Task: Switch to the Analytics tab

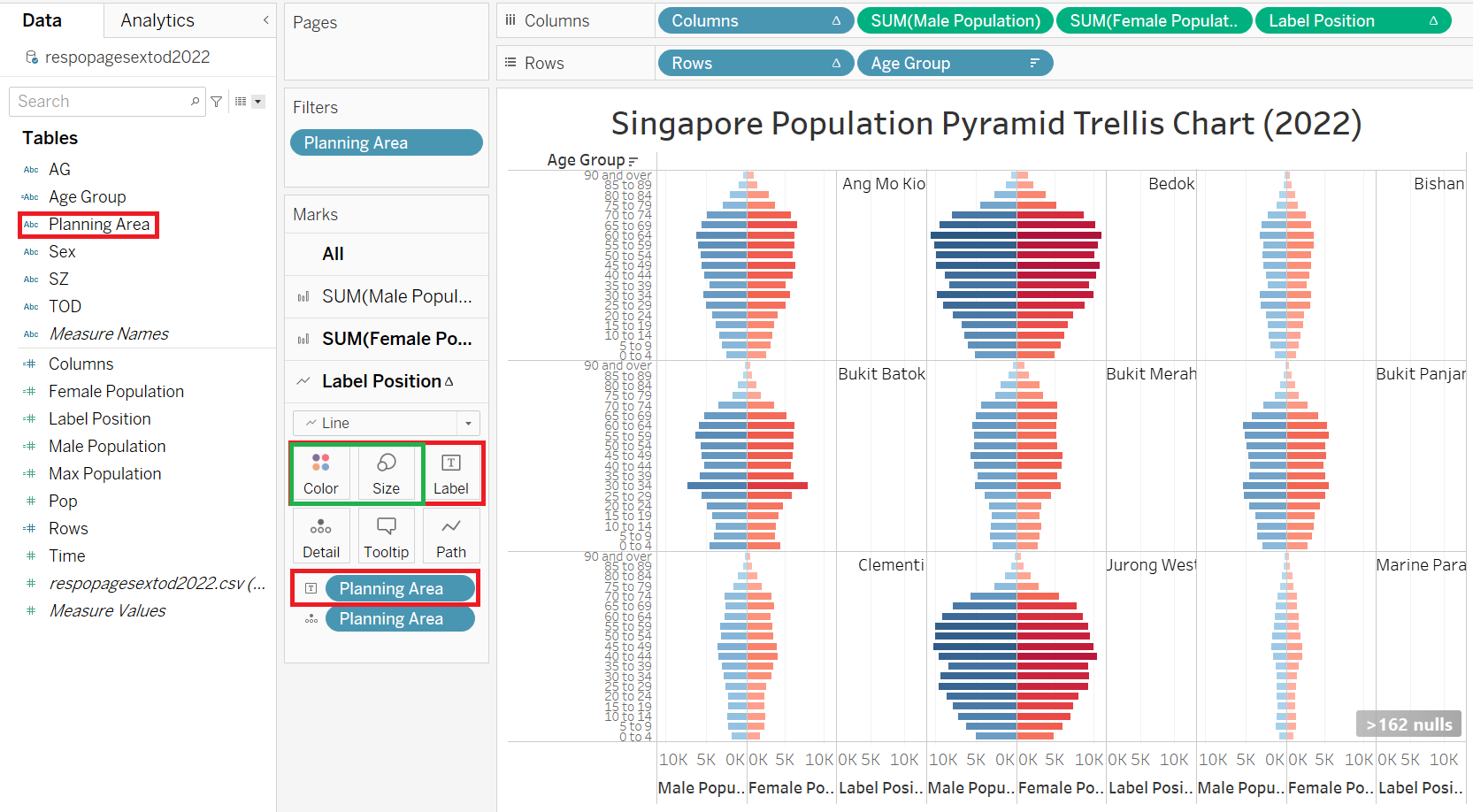Action: [157, 20]
